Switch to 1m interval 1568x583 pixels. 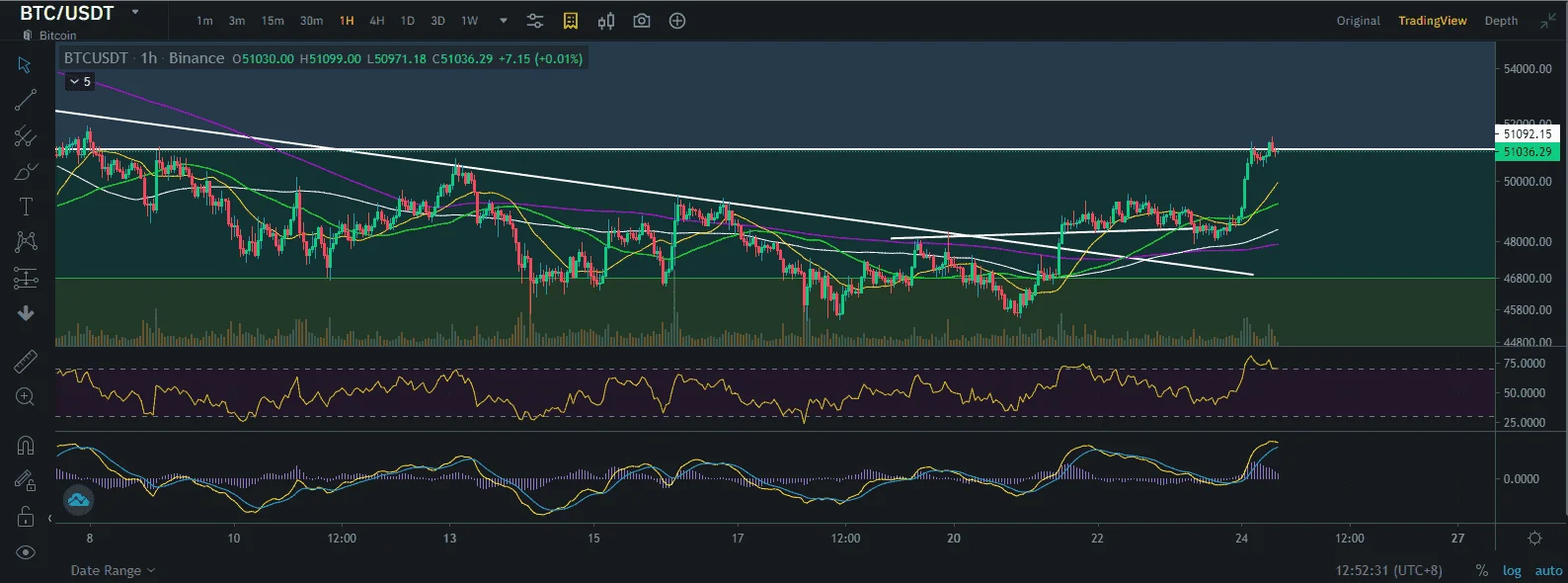coord(204,21)
